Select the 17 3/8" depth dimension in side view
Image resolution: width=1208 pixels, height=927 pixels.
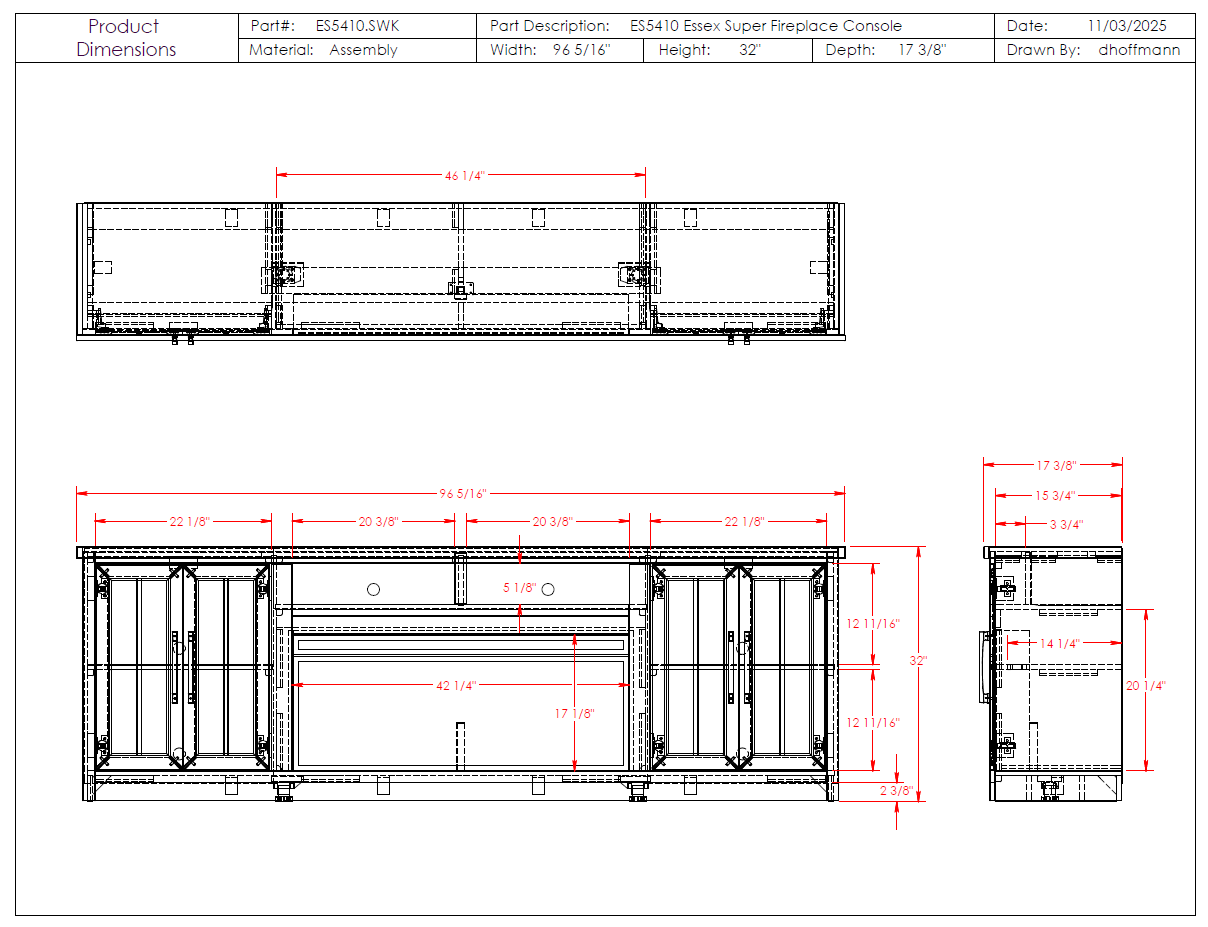click(x=1055, y=465)
